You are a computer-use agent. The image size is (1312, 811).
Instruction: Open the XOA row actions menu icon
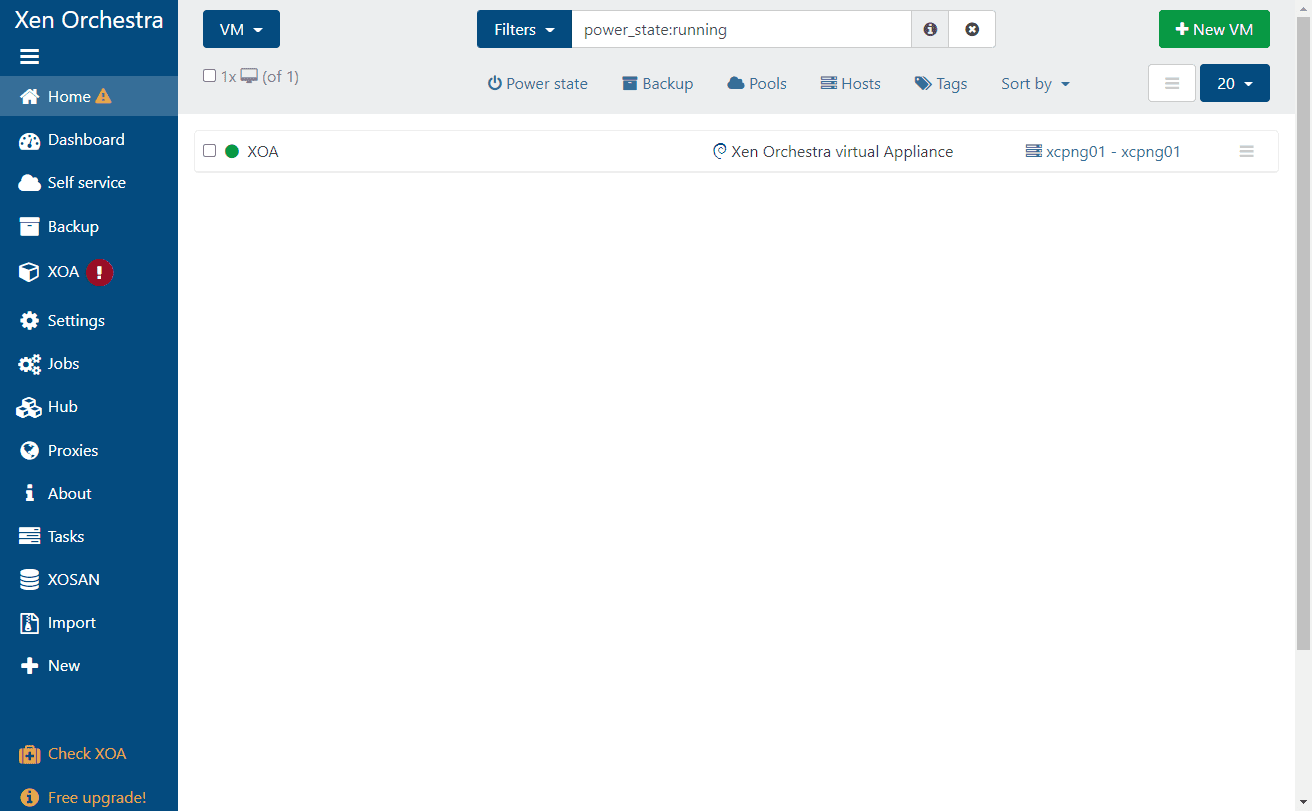point(1247,152)
